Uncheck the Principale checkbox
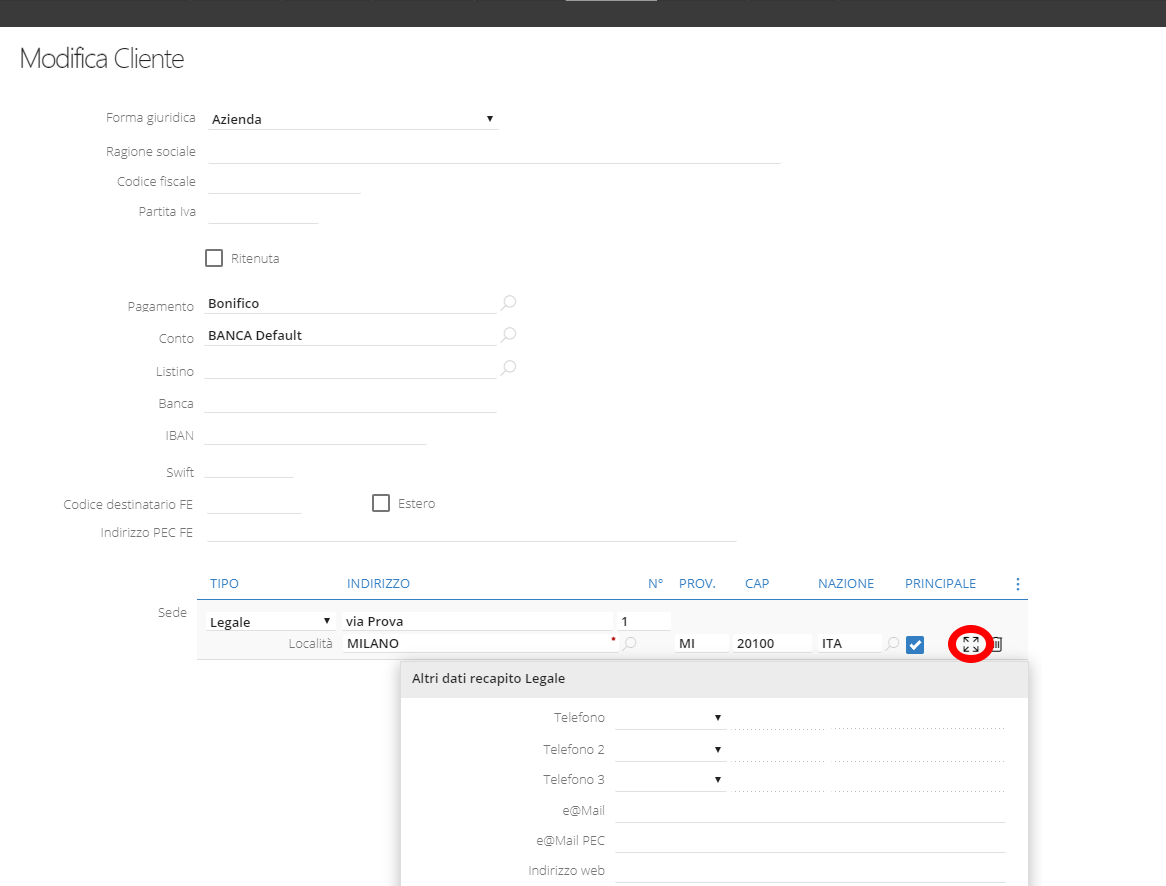Screen dimensions: 1166x886 pos(914,645)
